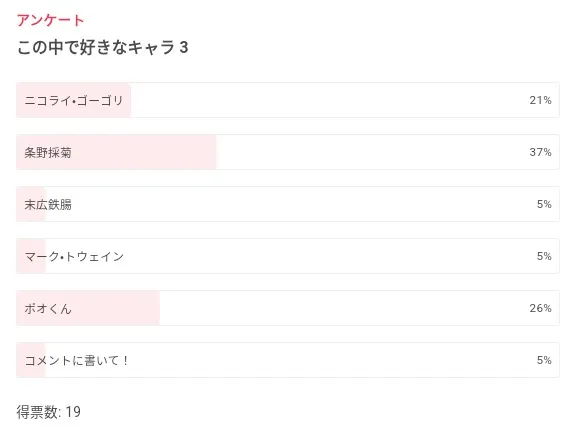Image resolution: width=580 pixels, height=436 pixels.
Task: Click the 37% result for 条野採菊
Action: pos(540,152)
